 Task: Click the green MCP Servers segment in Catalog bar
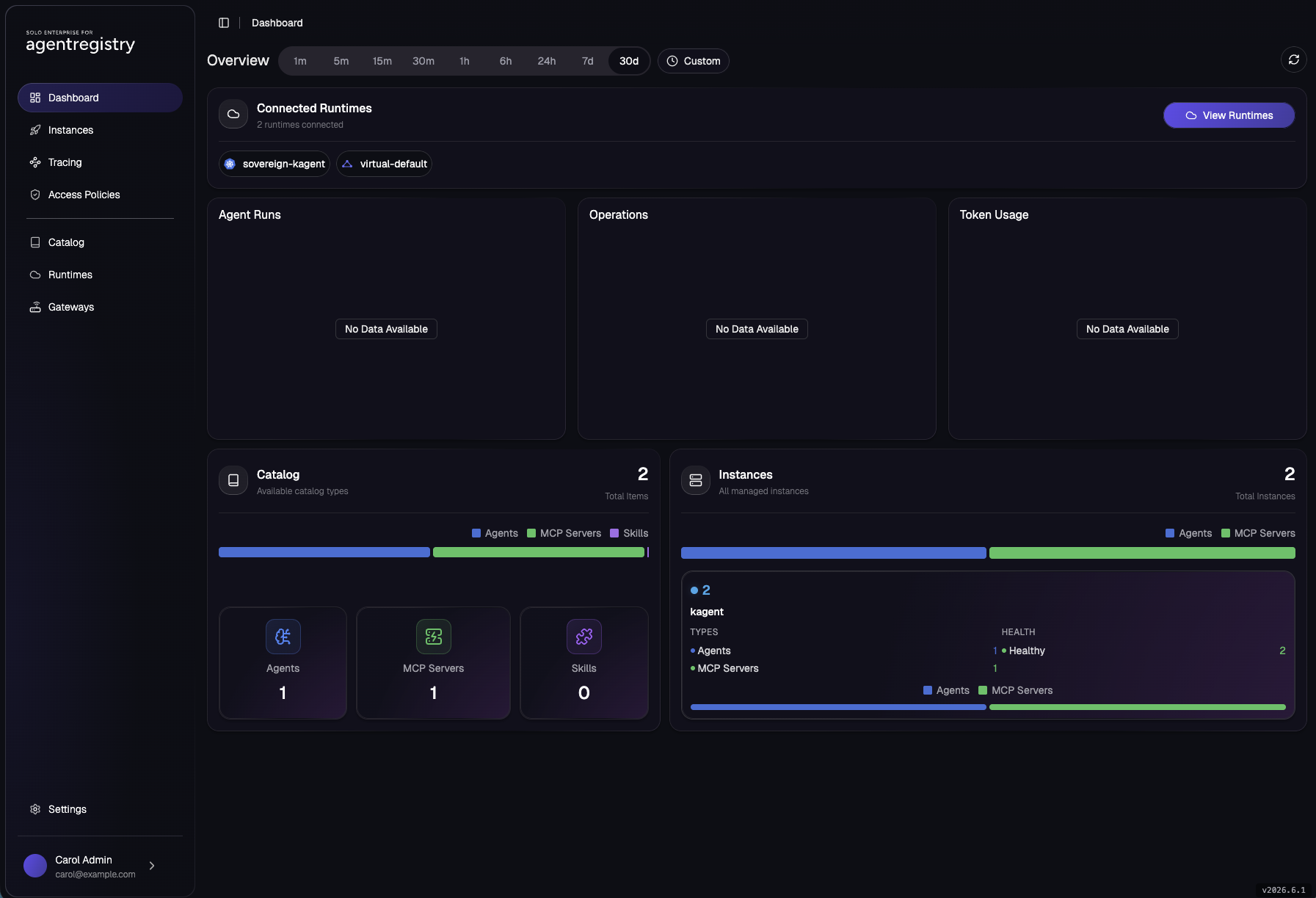(539, 552)
